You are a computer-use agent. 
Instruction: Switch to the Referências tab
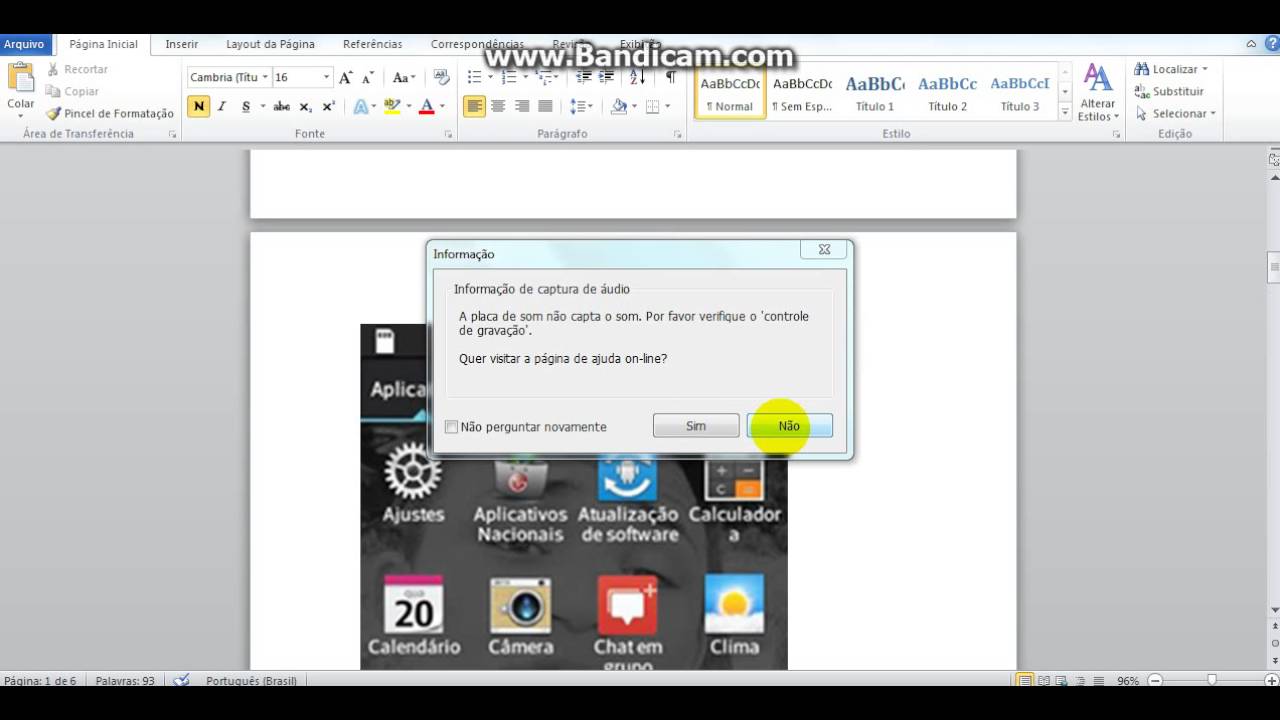pyautogui.click(x=373, y=44)
